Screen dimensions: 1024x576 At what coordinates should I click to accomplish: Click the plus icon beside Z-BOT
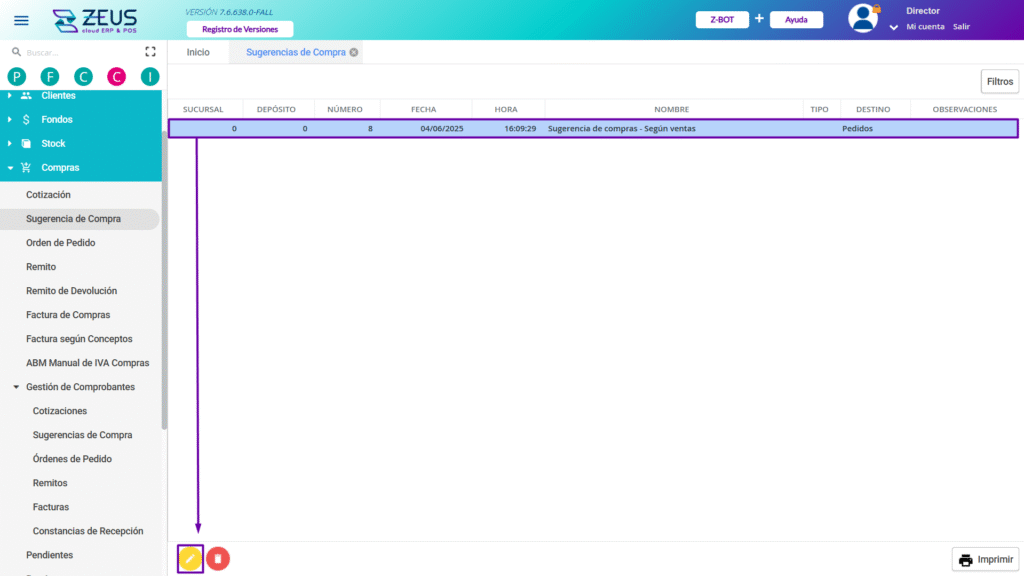(759, 19)
